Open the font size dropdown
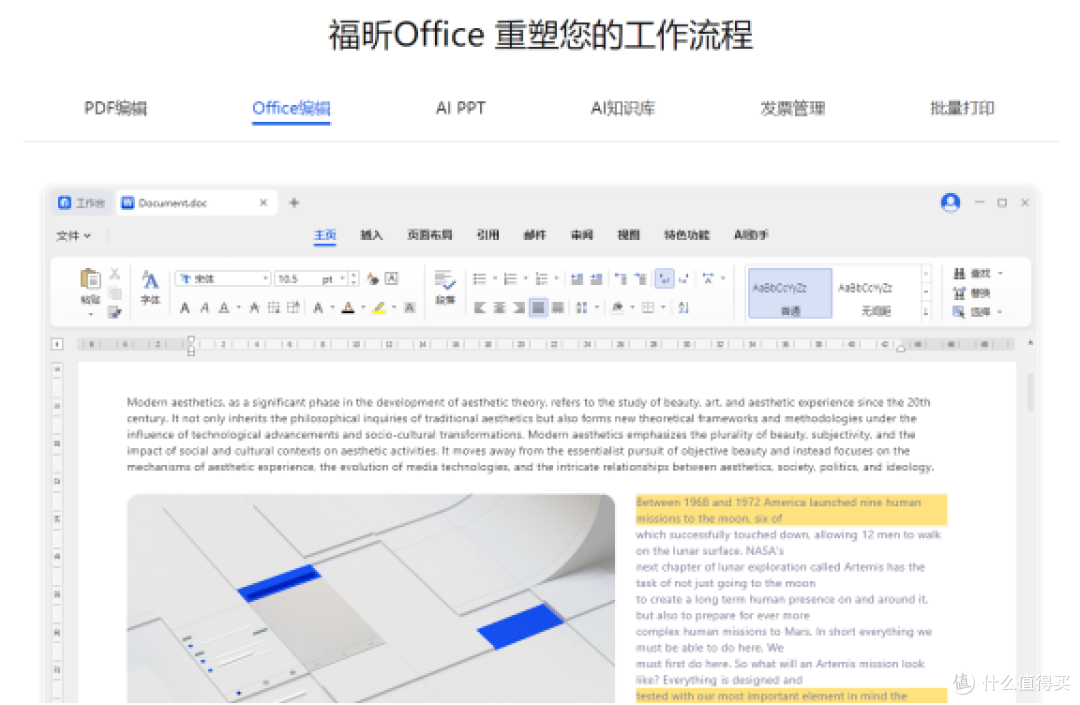This screenshot has width=1080, height=705. 342,279
